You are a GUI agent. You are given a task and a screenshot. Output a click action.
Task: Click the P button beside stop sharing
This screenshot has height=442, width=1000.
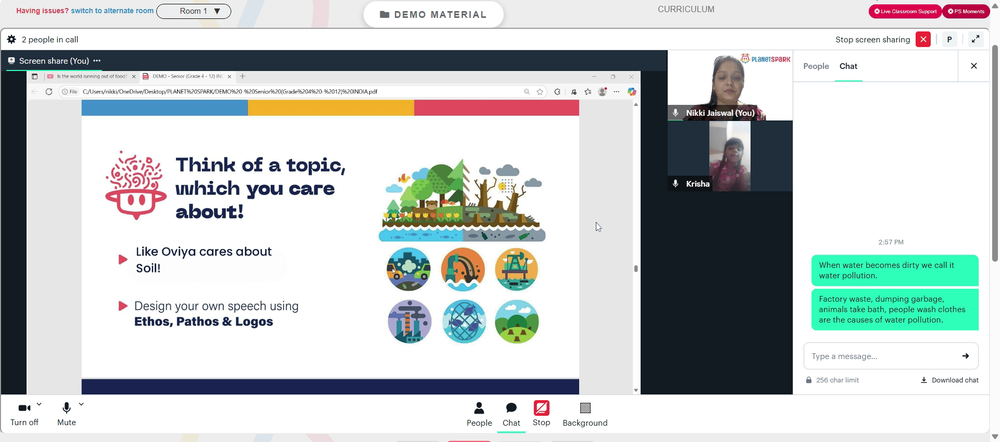pos(949,40)
